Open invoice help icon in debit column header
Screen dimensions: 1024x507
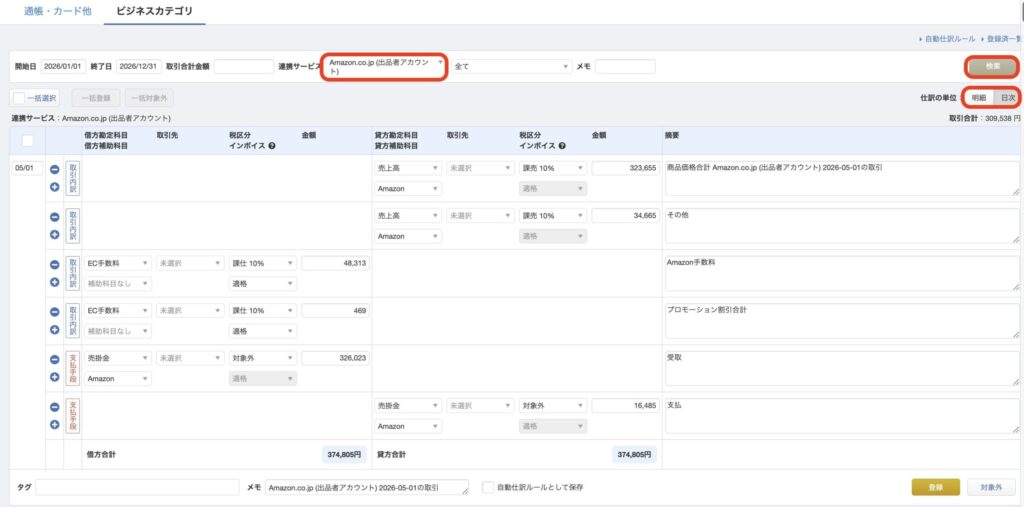point(272,146)
